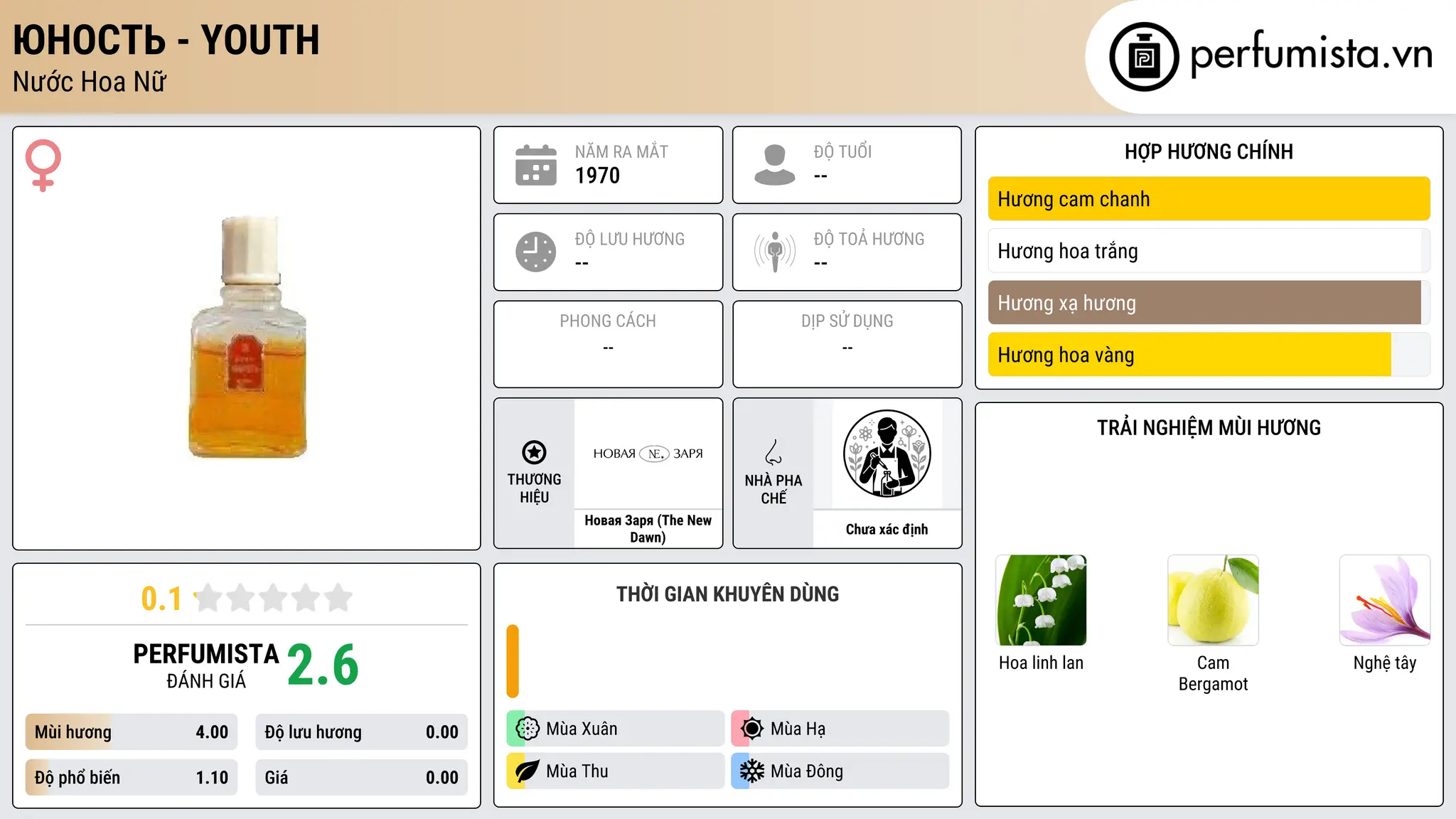This screenshot has height=819, width=1456.
Task: Click the sillage icon for Độ toả hương
Action: pos(775,252)
